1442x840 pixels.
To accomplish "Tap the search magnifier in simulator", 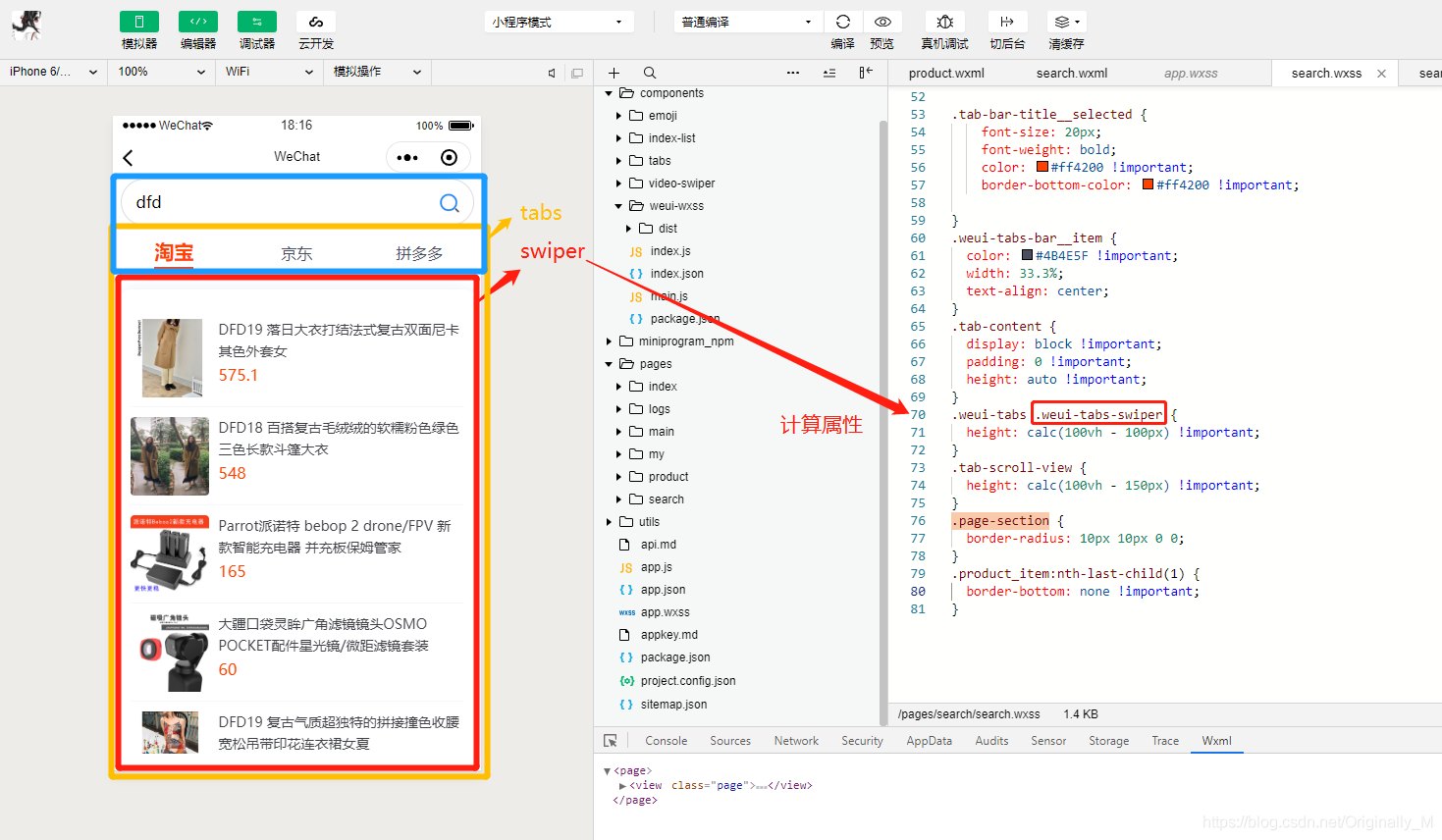I will click(450, 202).
